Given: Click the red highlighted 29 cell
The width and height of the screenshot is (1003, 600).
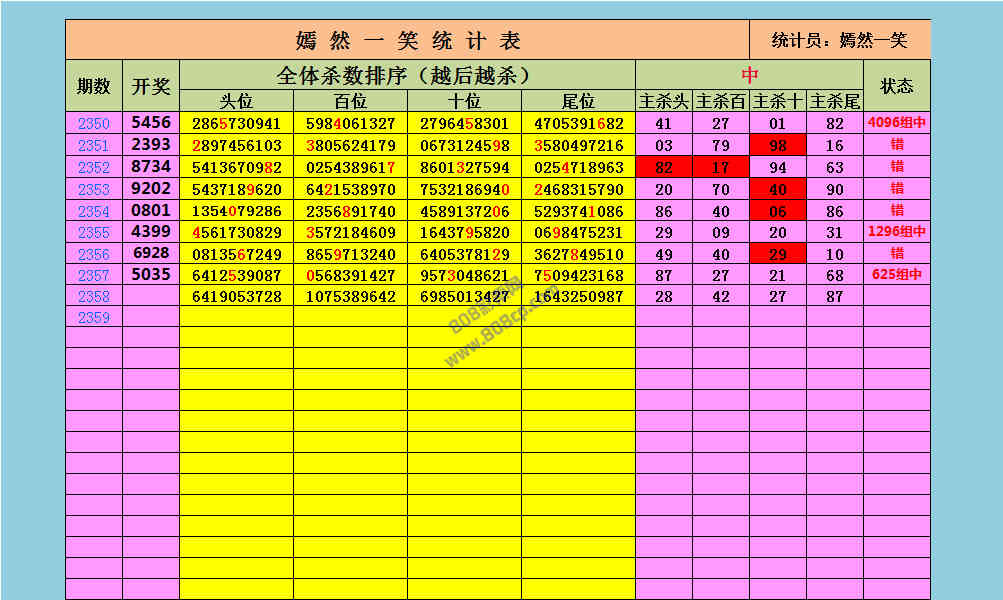Looking at the screenshot, I should click(x=777, y=254).
